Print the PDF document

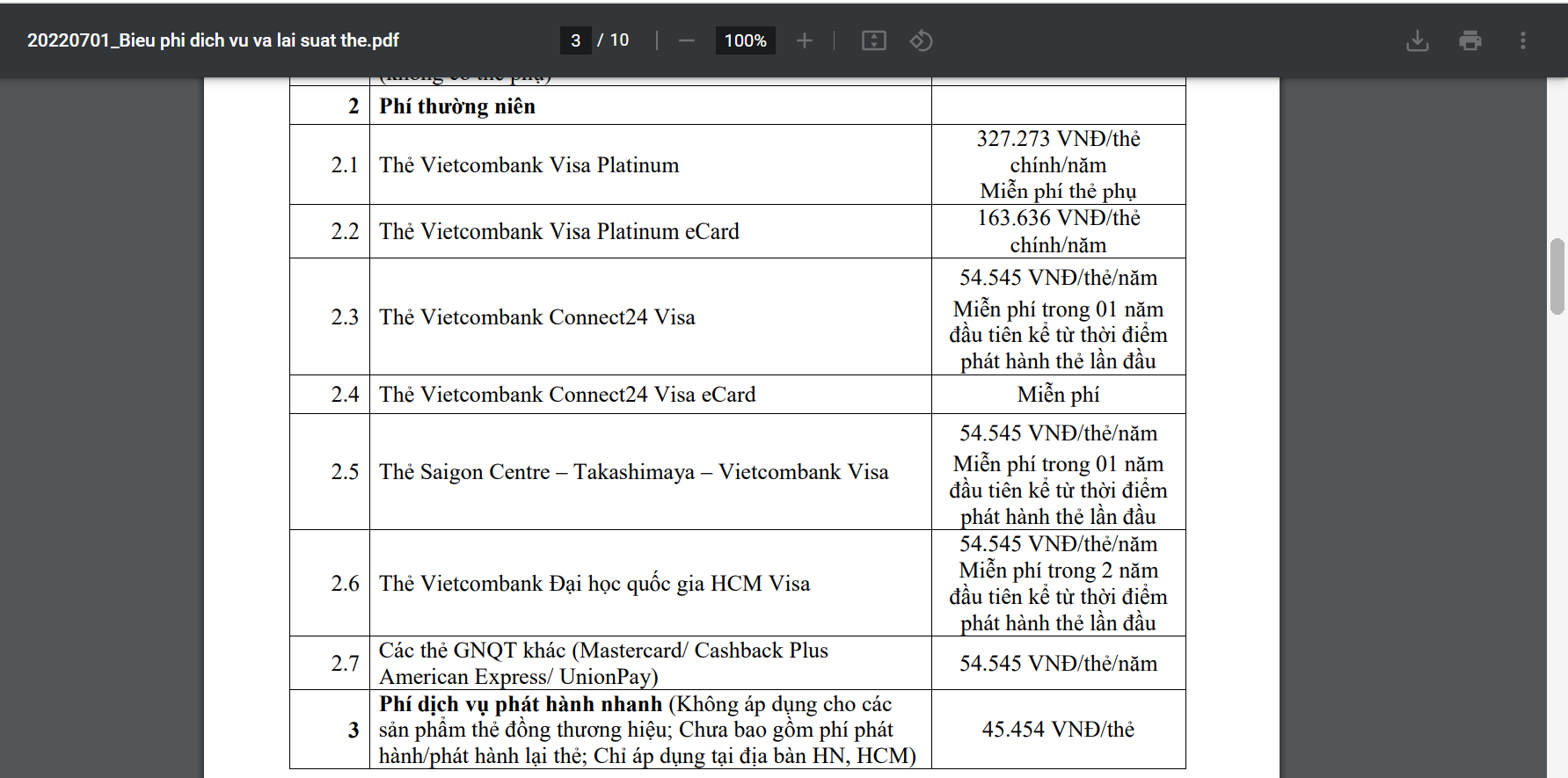(x=1470, y=40)
